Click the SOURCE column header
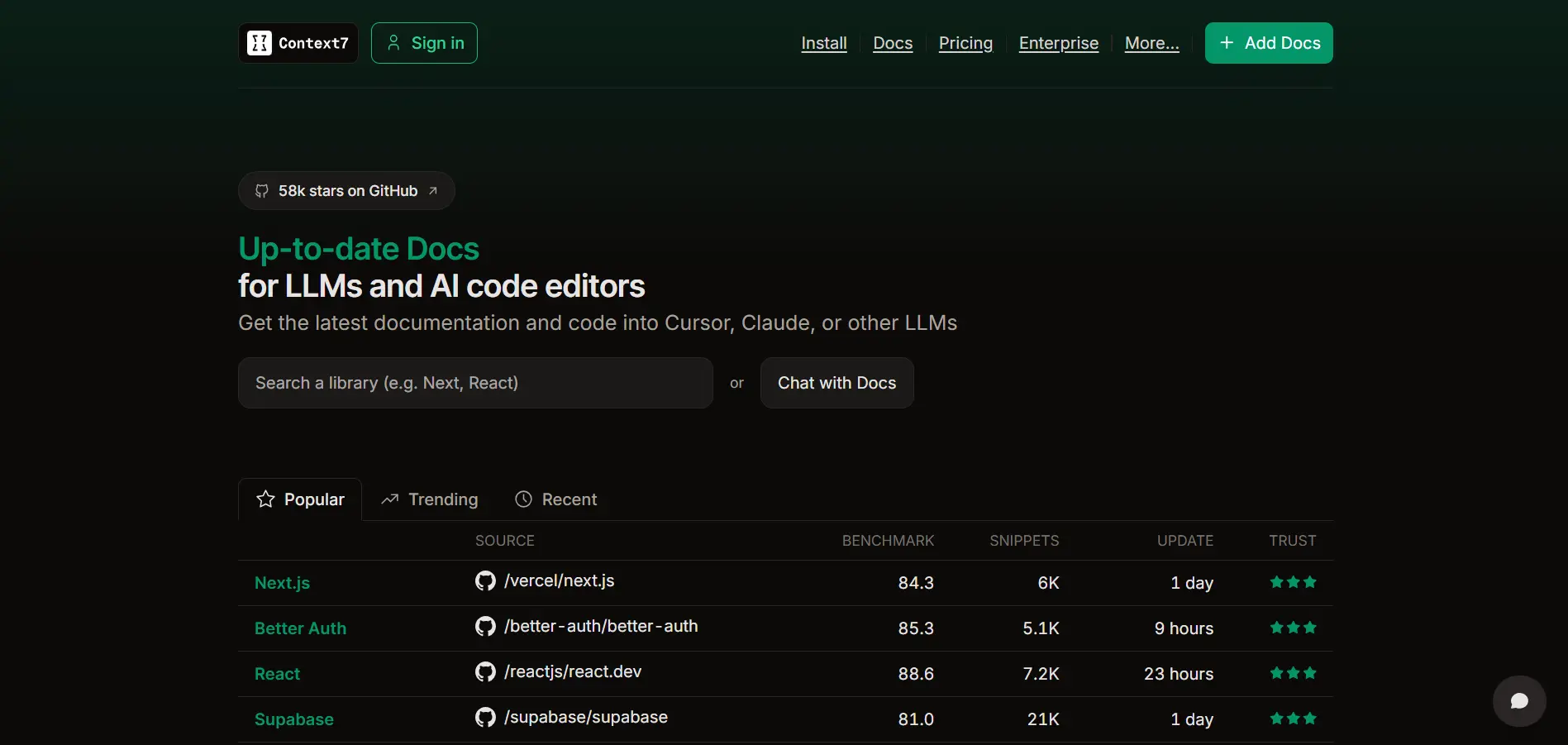The height and width of the screenshot is (745, 1568). pyautogui.click(x=505, y=541)
